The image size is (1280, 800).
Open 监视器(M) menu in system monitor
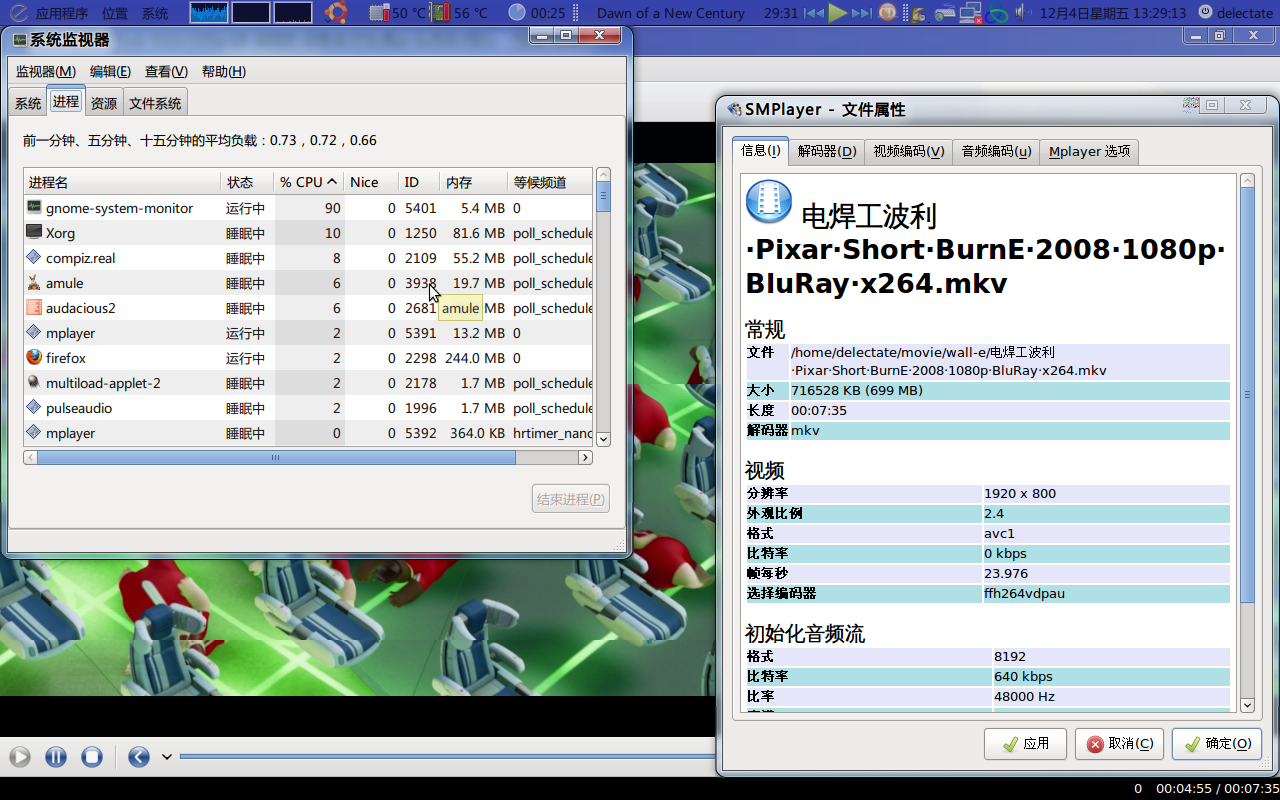click(45, 71)
